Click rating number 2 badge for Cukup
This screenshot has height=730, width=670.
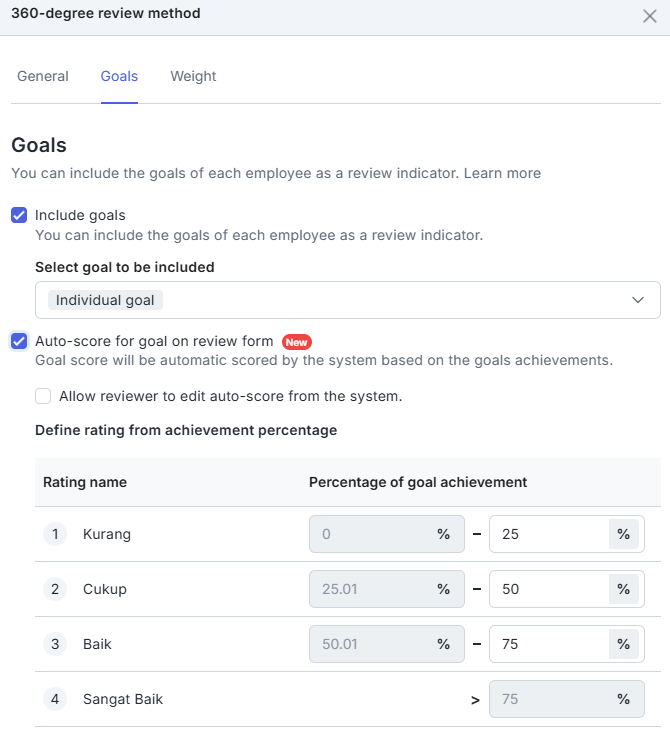click(55, 589)
